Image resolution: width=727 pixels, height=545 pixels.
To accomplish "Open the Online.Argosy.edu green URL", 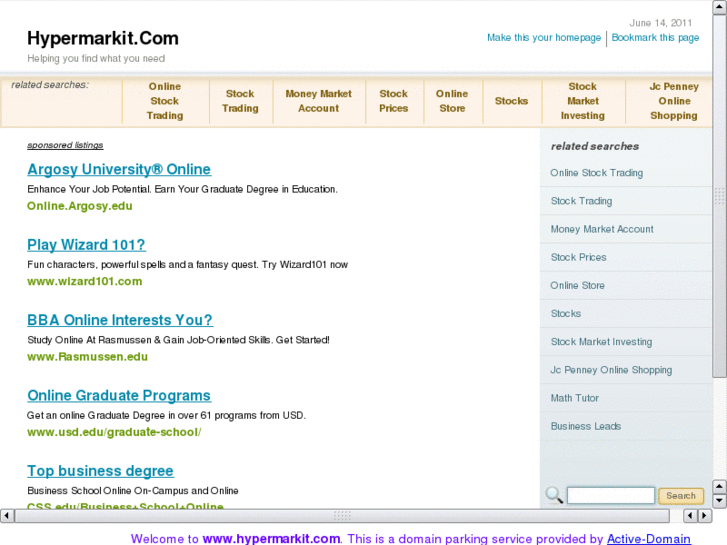I will [80, 206].
